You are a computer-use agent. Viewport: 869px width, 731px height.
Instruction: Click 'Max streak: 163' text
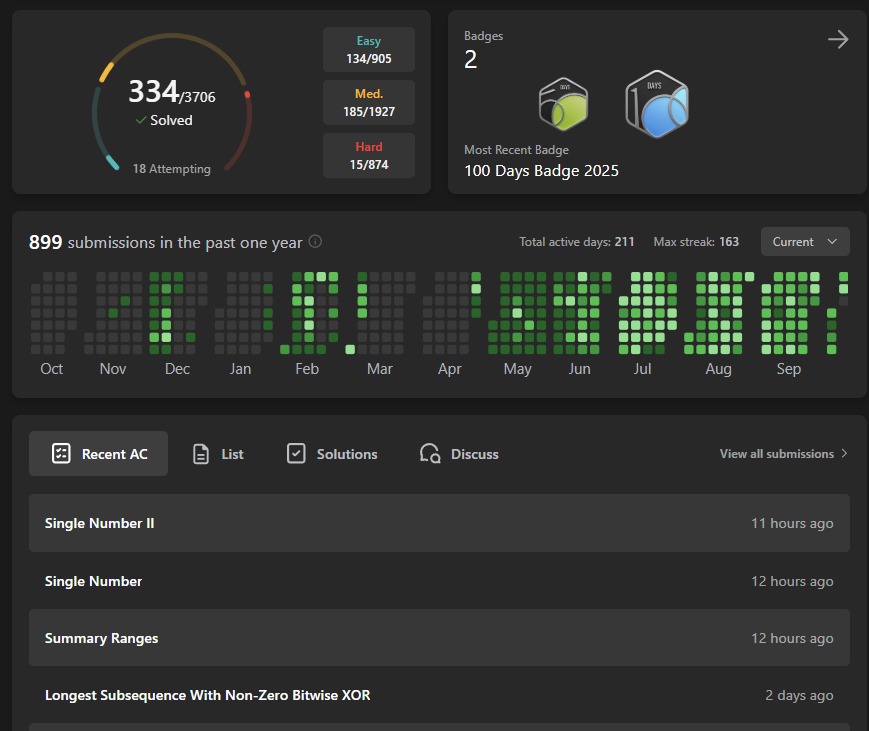click(696, 242)
